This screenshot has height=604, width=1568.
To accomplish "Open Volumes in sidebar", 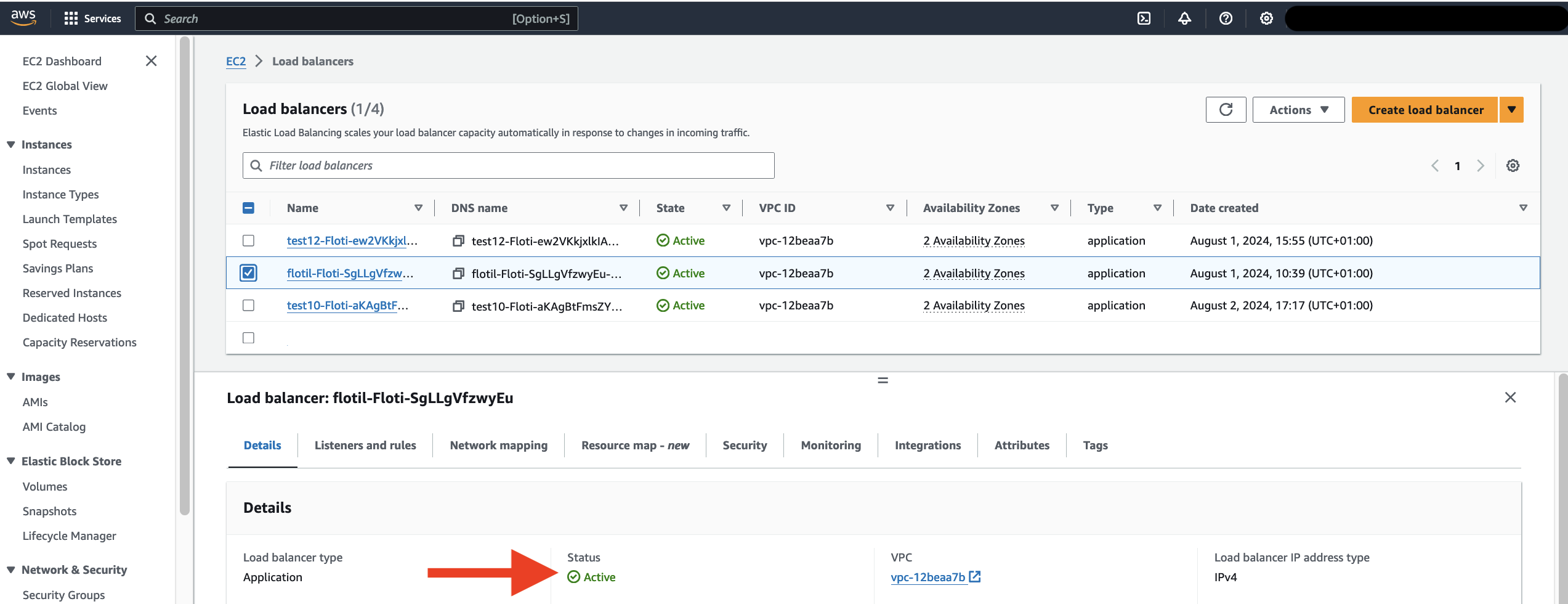I will click(44, 486).
